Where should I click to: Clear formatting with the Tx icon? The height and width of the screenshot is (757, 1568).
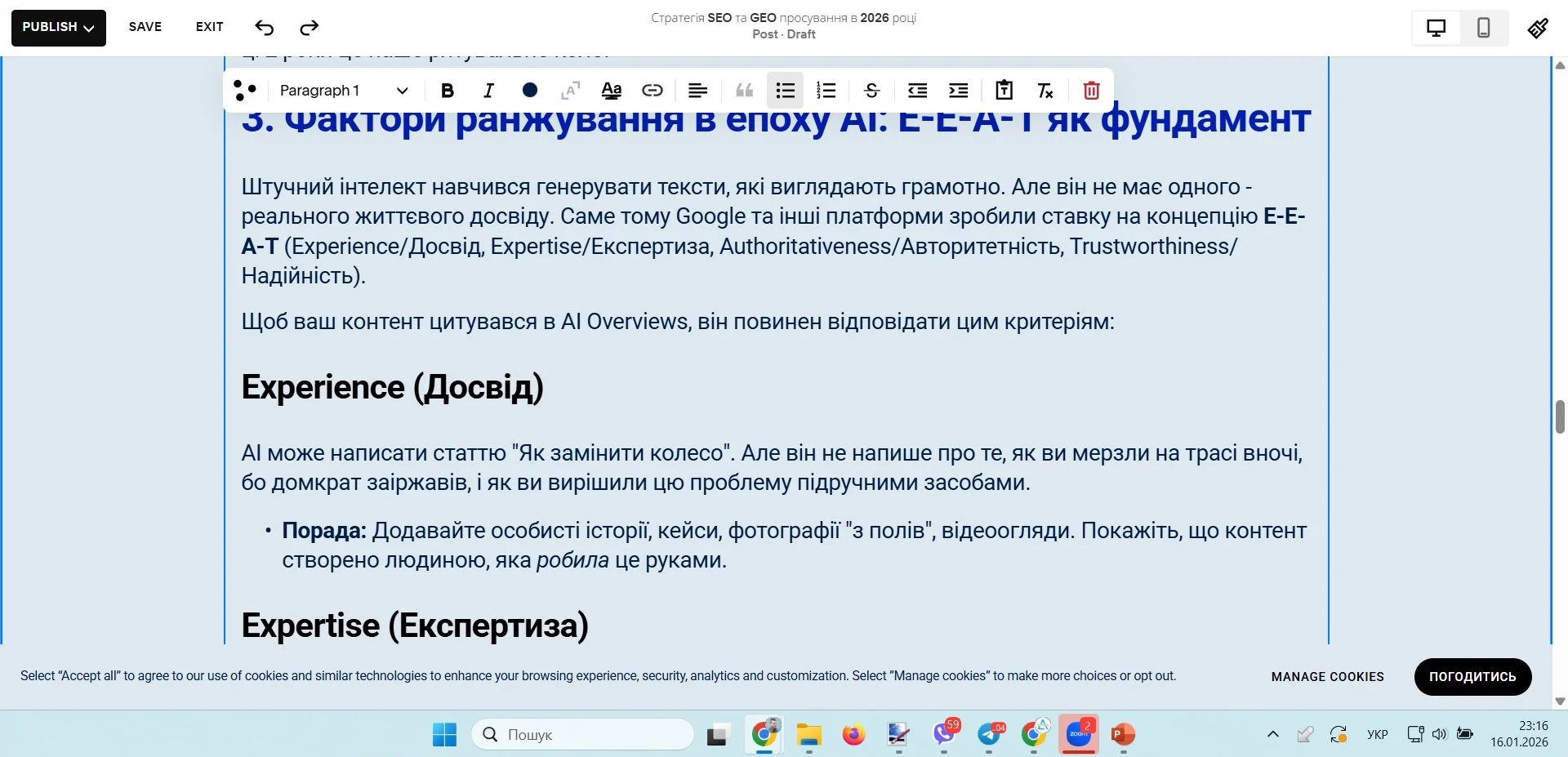(x=1045, y=91)
